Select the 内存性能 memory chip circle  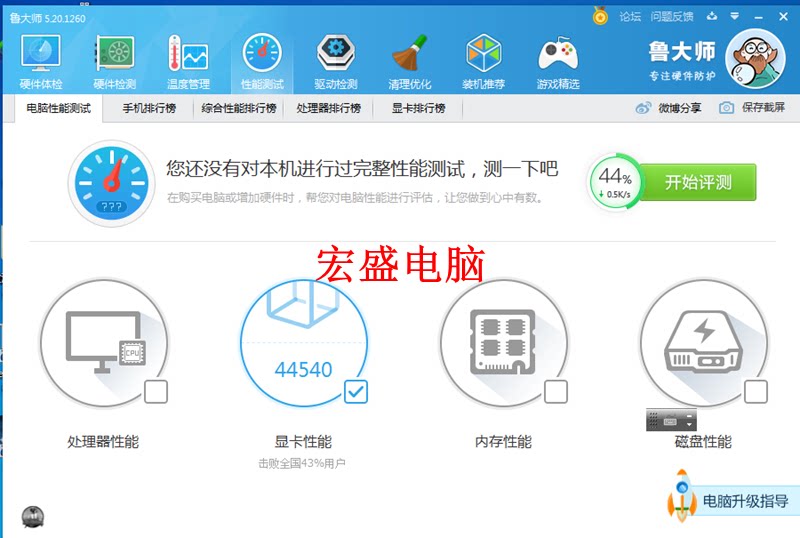pos(504,343)
